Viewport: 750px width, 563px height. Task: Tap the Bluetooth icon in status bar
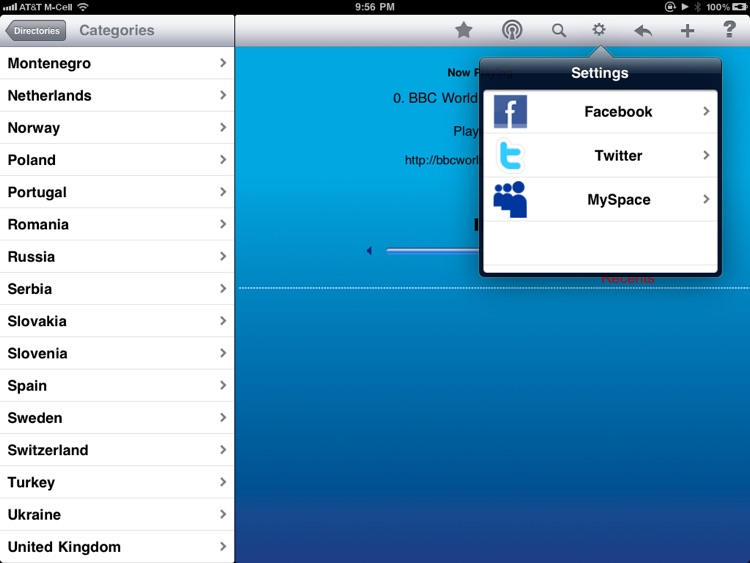(x=697, y=7)
